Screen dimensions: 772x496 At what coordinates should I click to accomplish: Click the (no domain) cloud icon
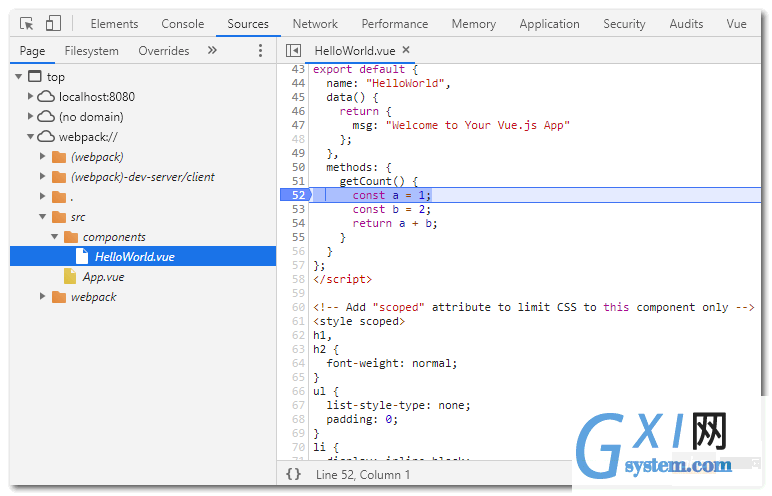(x=46, y=116)
